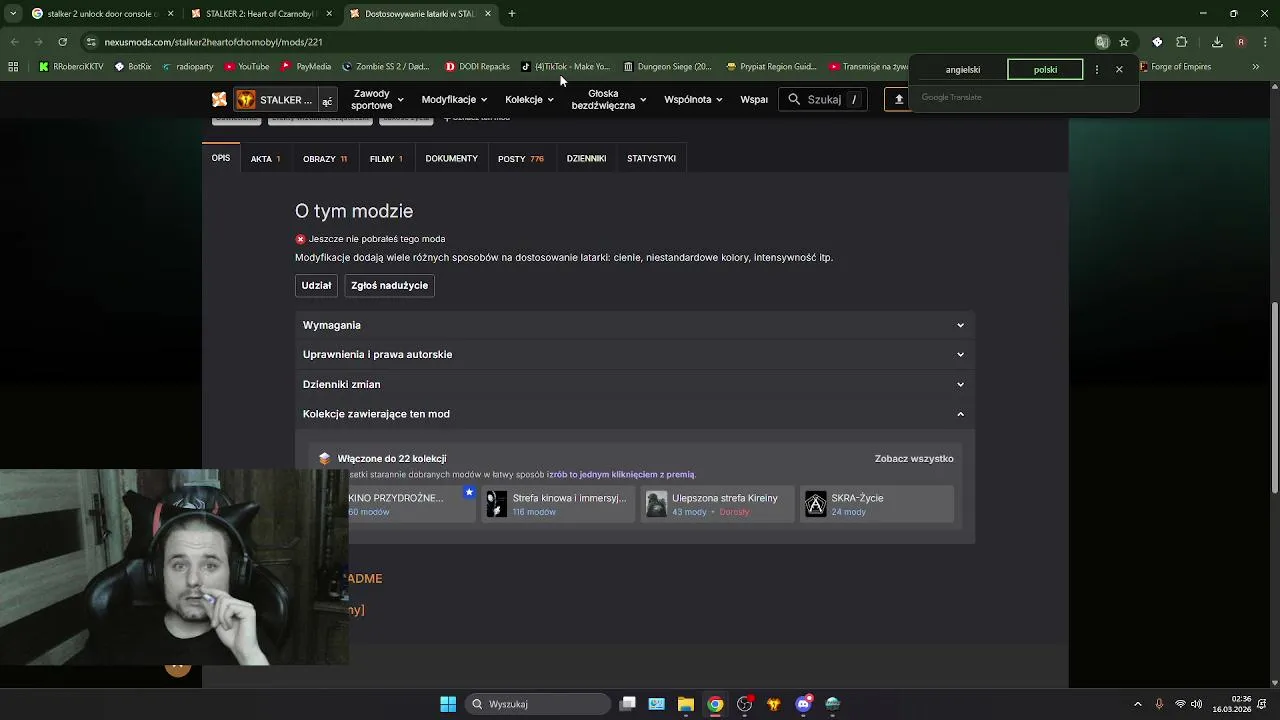Show hidden system tray icons
The image size is (1280, 720).
pos(1137,704)
